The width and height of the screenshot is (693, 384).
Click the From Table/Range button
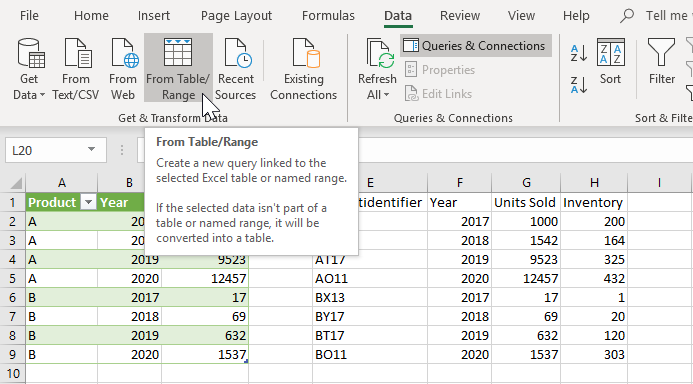point(178,68)
